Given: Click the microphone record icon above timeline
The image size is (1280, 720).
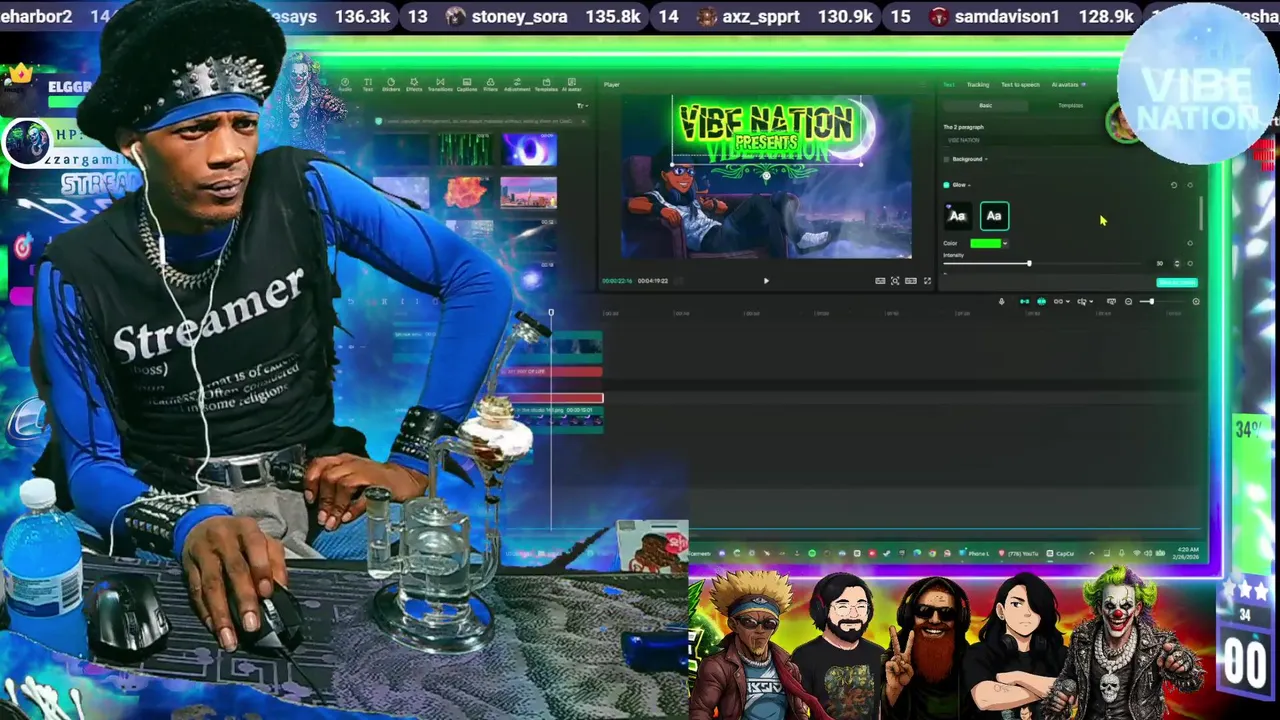Looking at the screenshot, I should point(1002,301).
